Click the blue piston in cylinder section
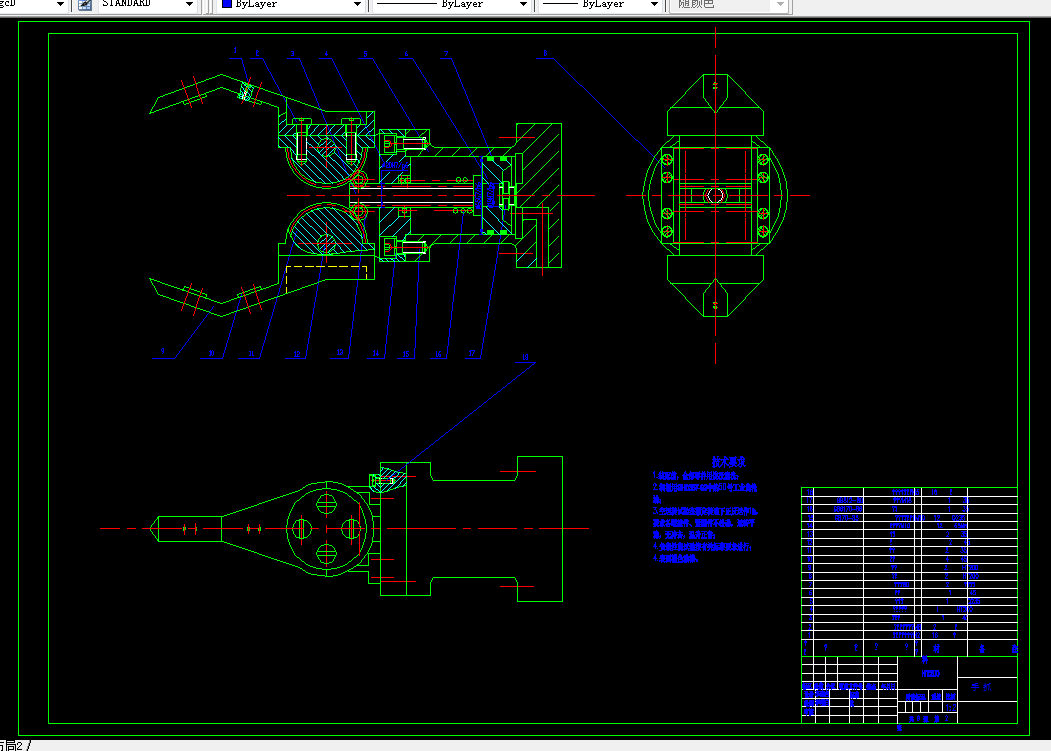The width and height of the screenshot is (1051, 751). click(491, 195)
